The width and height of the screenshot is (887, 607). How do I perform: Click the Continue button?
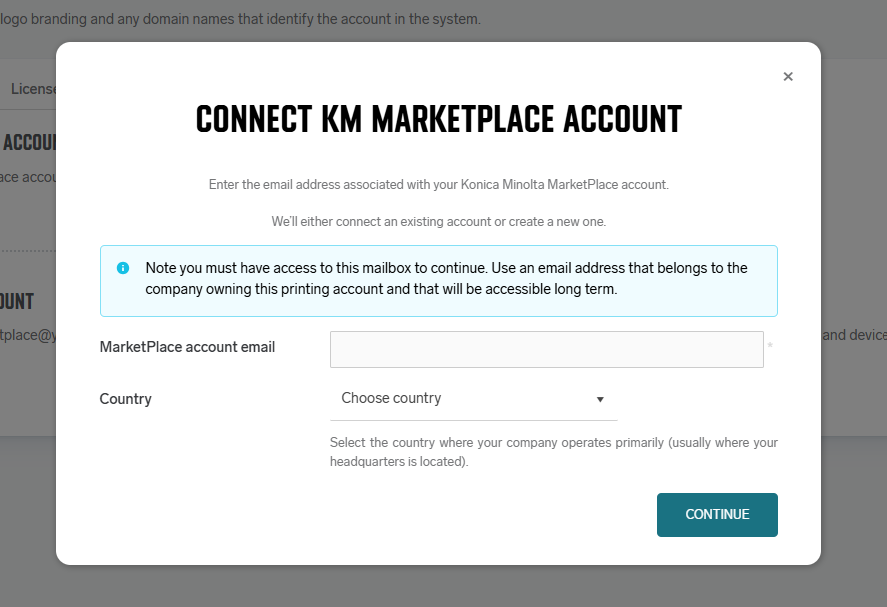pos(717,515)
